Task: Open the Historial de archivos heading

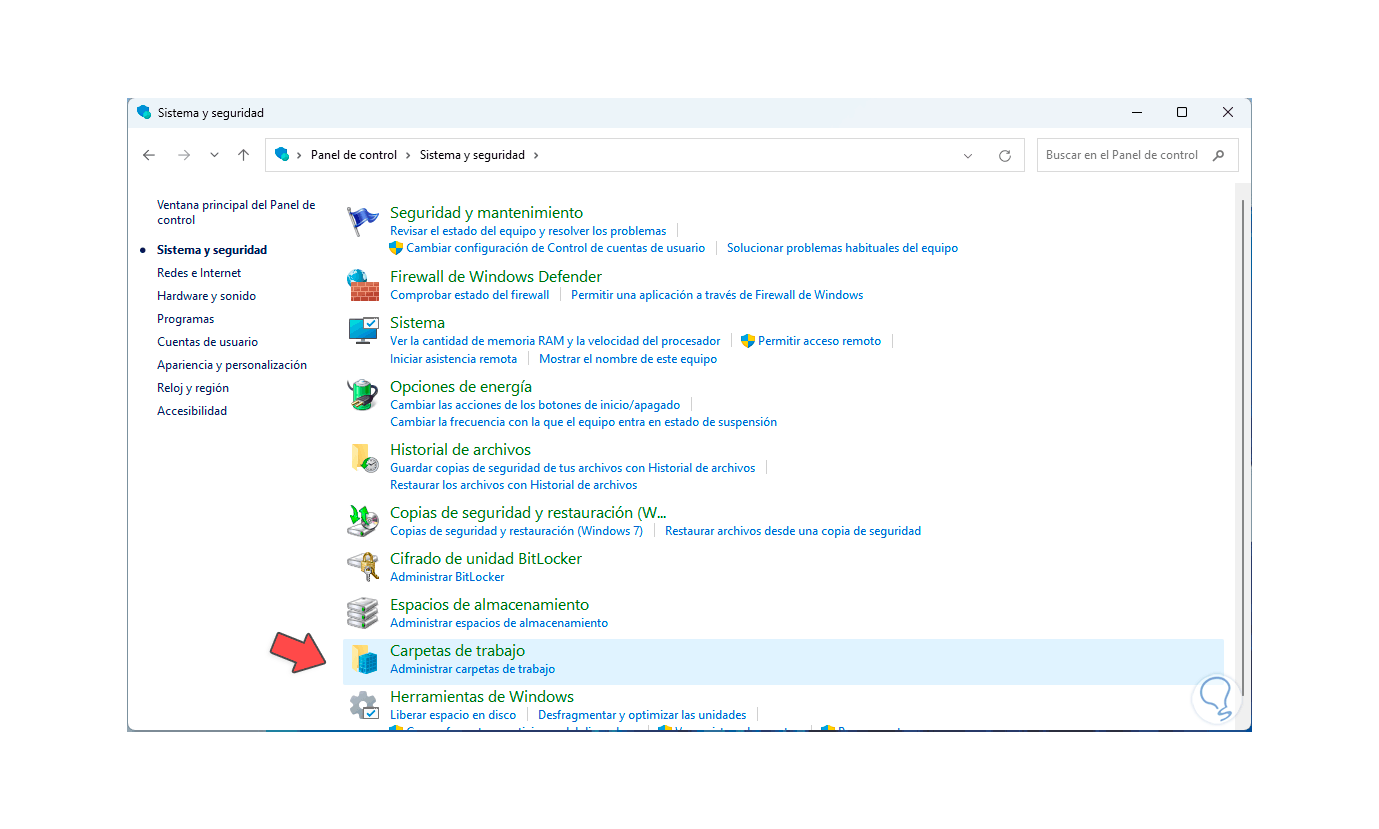Action: (x=461, y=449)
